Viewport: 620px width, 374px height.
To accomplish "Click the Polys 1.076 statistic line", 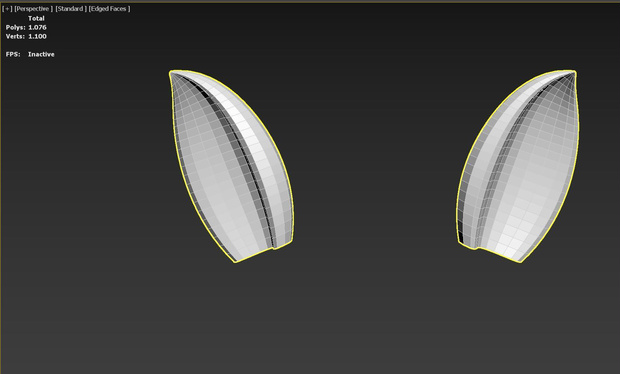I will tap(26, 27).
